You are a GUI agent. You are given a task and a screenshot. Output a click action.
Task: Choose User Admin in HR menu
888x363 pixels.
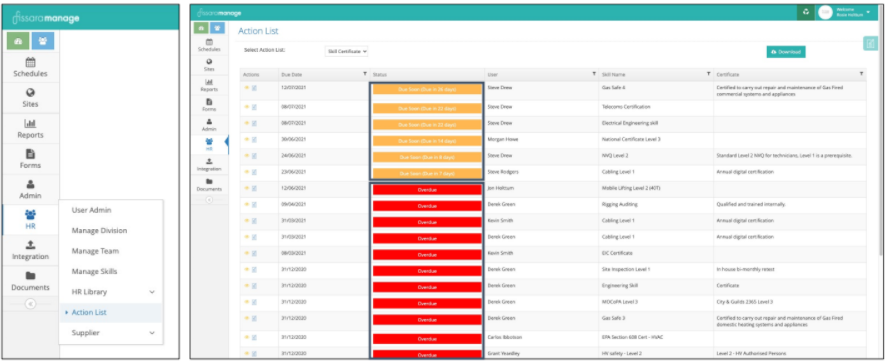pos(91,210)
